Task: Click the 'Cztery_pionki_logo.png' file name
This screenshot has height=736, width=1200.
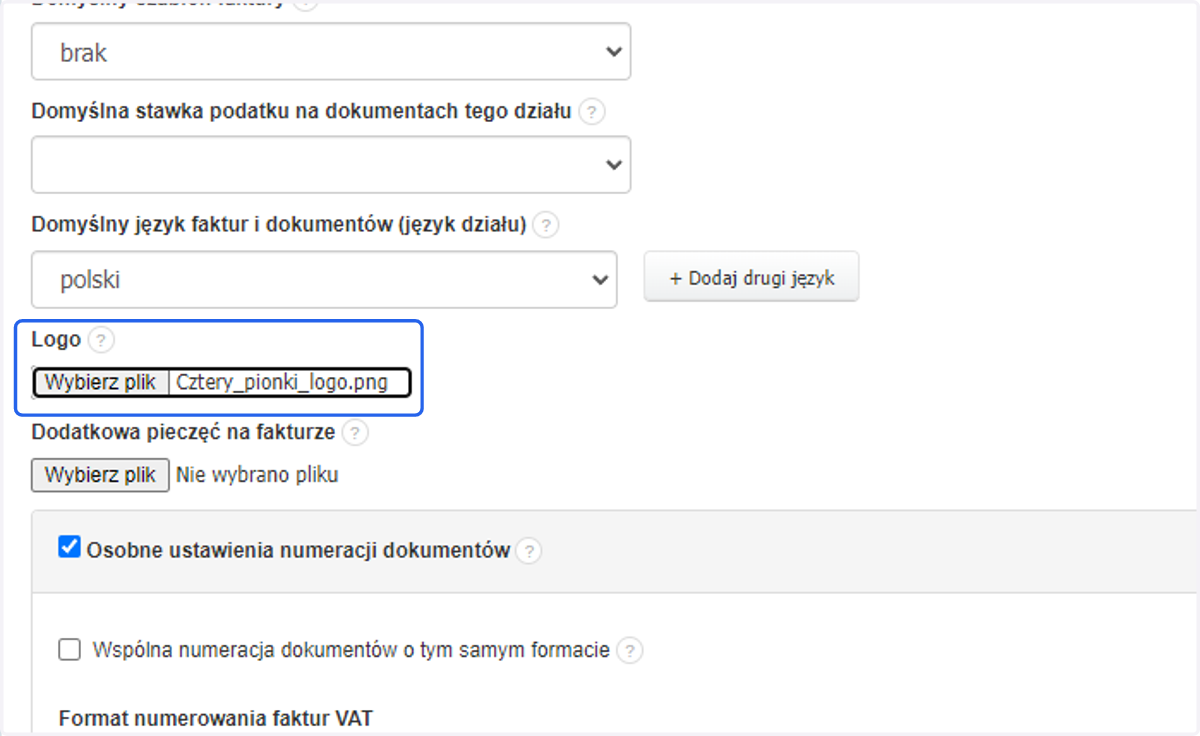Action: [x=282, y=382]
